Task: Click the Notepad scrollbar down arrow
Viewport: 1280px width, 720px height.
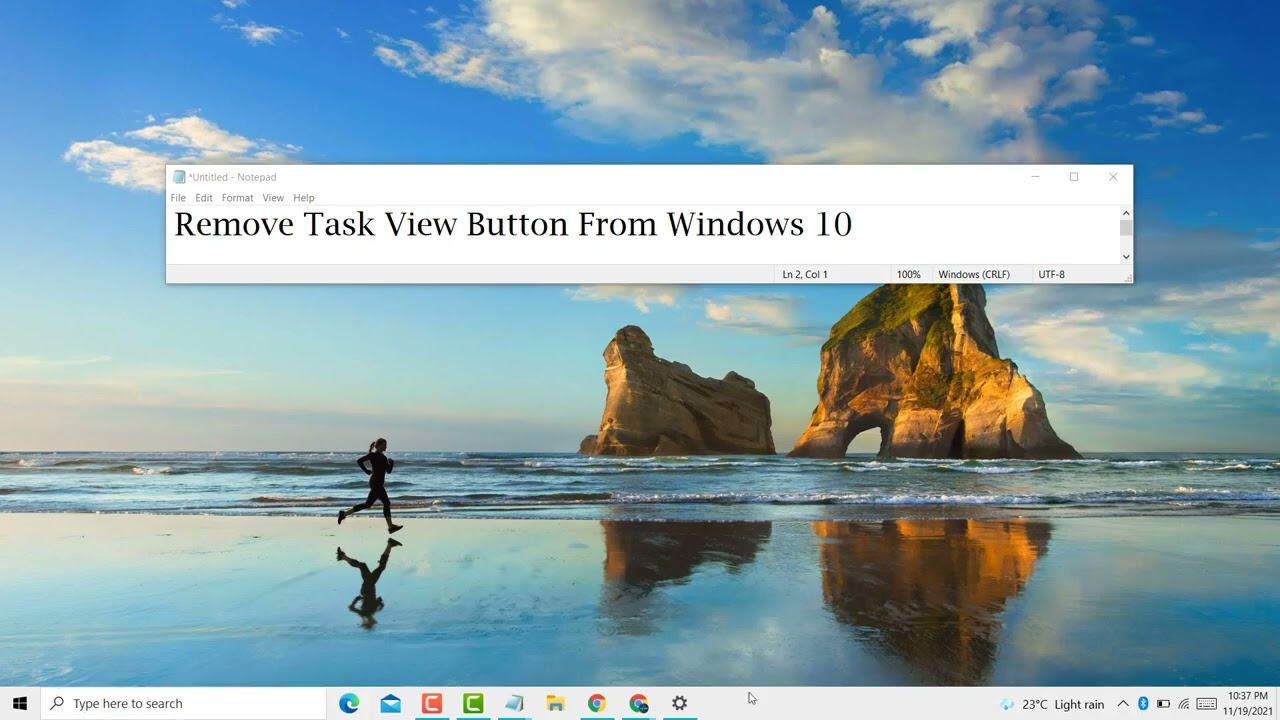Action: (1126, 257)
